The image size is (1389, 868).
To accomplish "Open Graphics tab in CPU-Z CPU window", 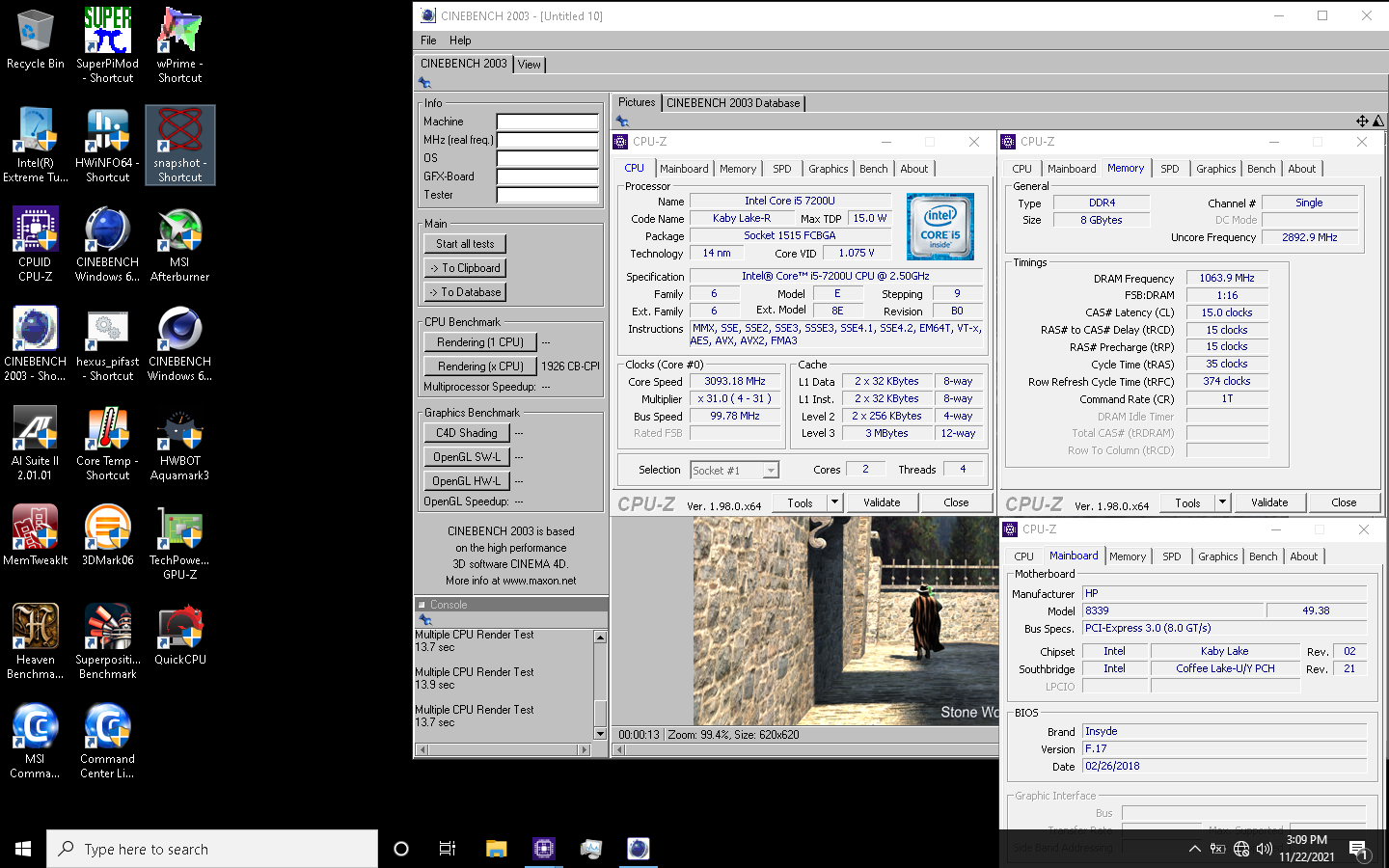I will (829, 169).
